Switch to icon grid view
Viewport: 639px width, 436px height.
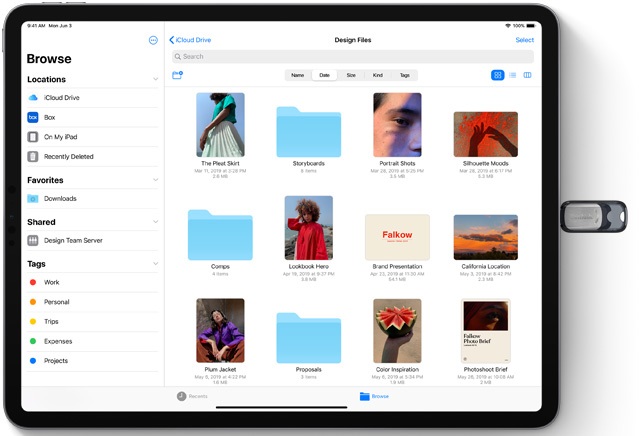pos(497,75)
